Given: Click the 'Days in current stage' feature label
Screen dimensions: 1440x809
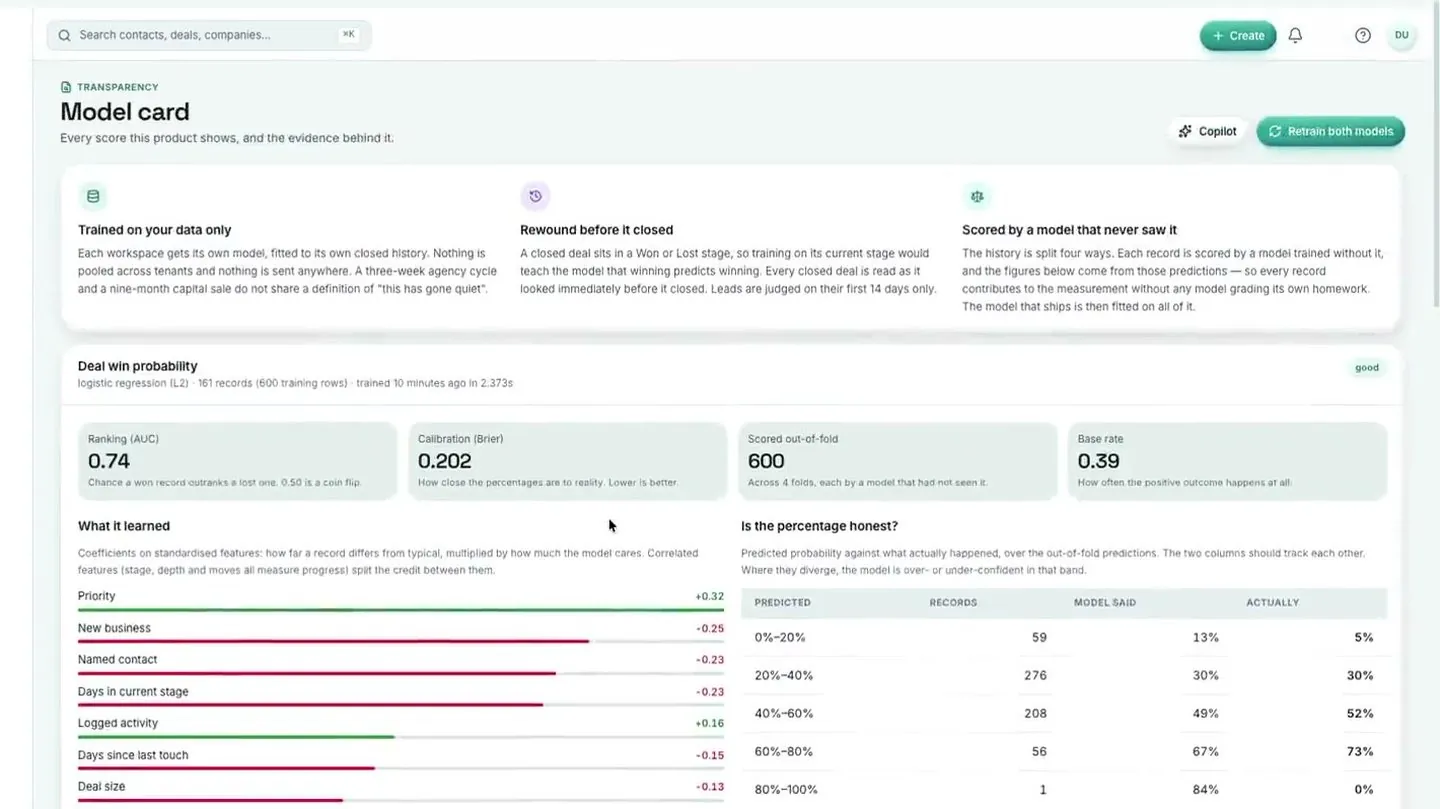Looking at the screenshot, I should click(133, 692).
